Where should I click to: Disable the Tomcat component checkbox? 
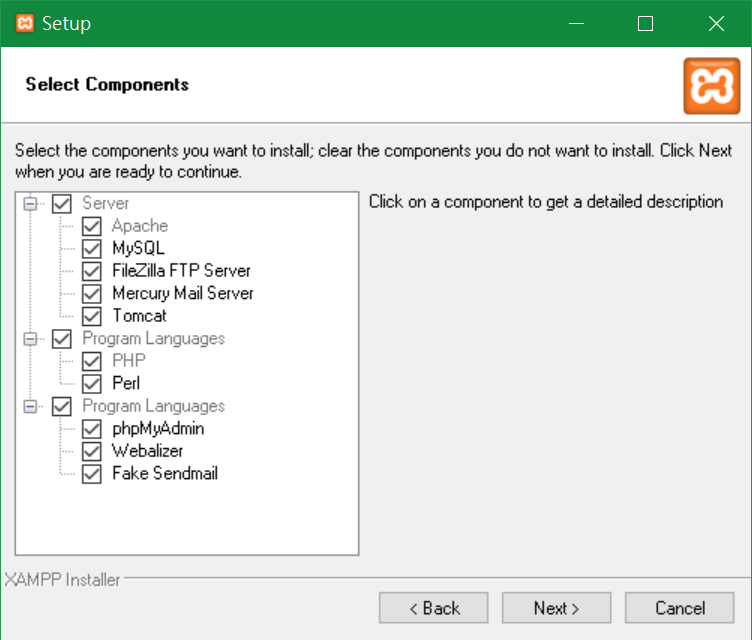[92, 316]
